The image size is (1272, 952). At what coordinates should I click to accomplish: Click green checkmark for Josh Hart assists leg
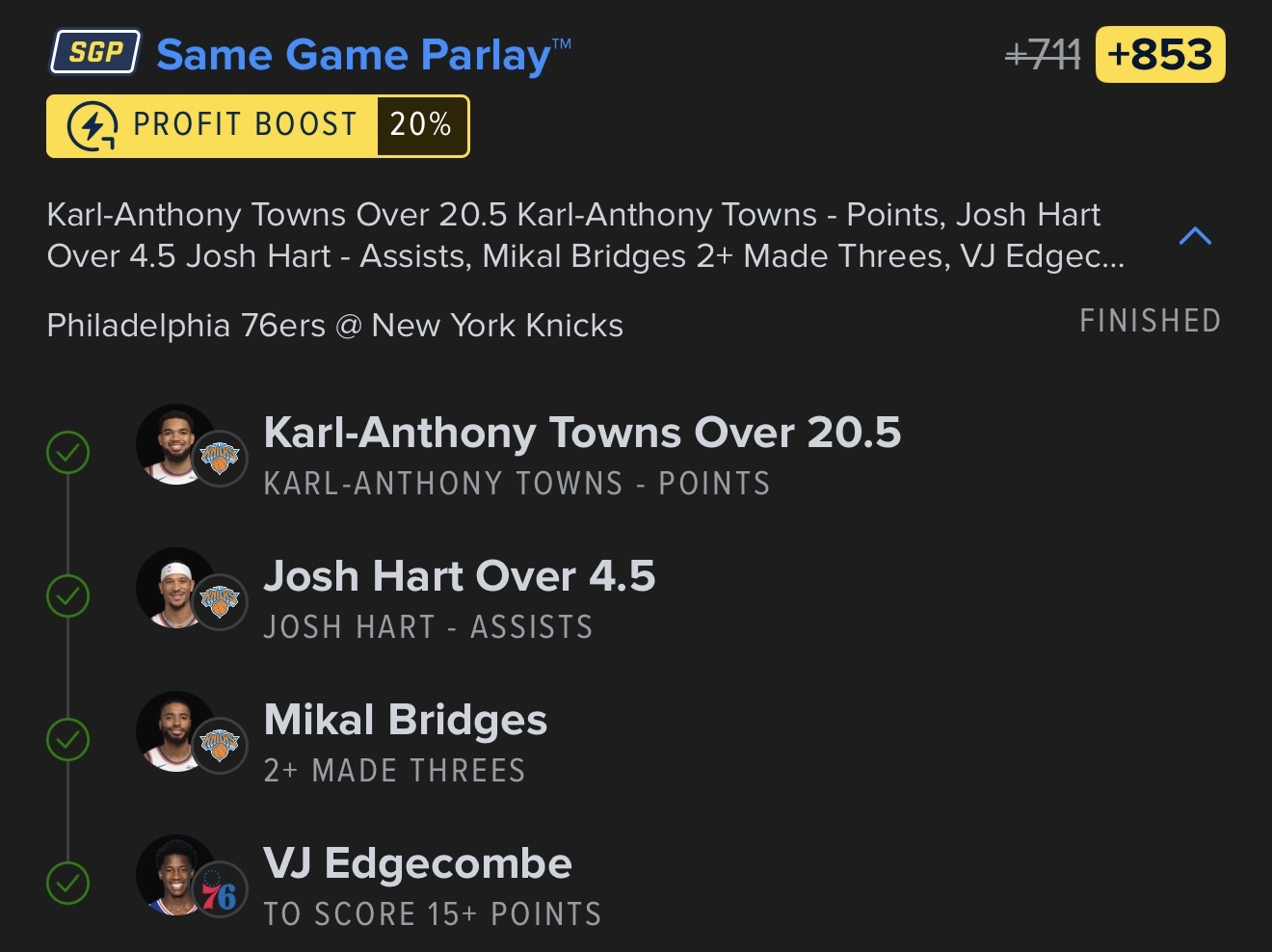(68, 596)
